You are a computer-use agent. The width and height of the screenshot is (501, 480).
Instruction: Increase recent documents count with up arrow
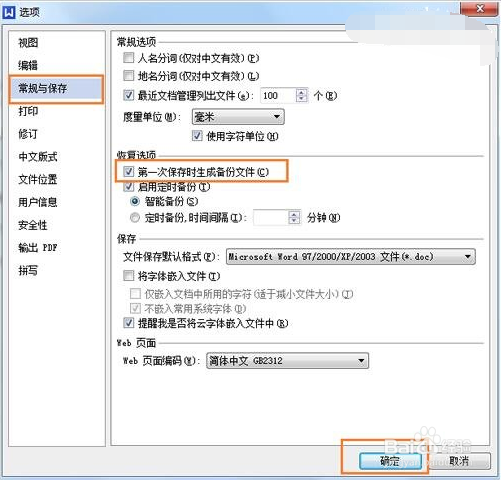(x=301, y=92)
